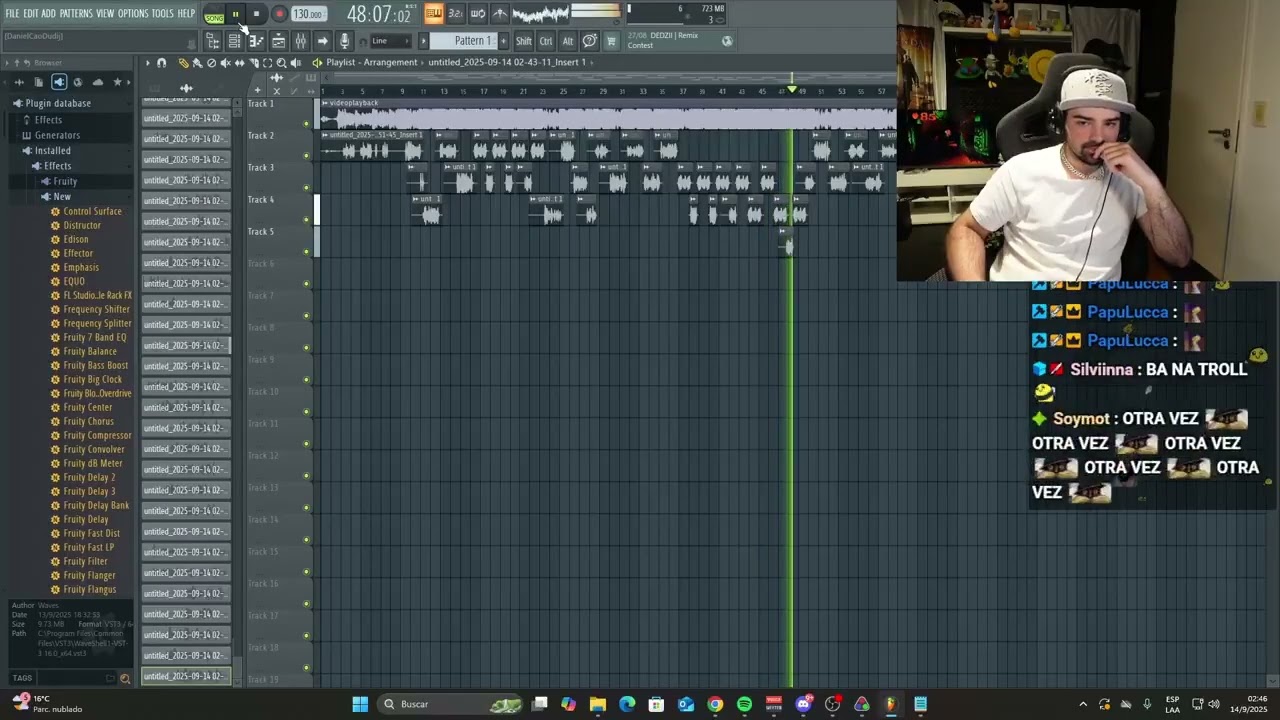
Task: Select the playlist Paint brush tool
Action: click(197, 63)
